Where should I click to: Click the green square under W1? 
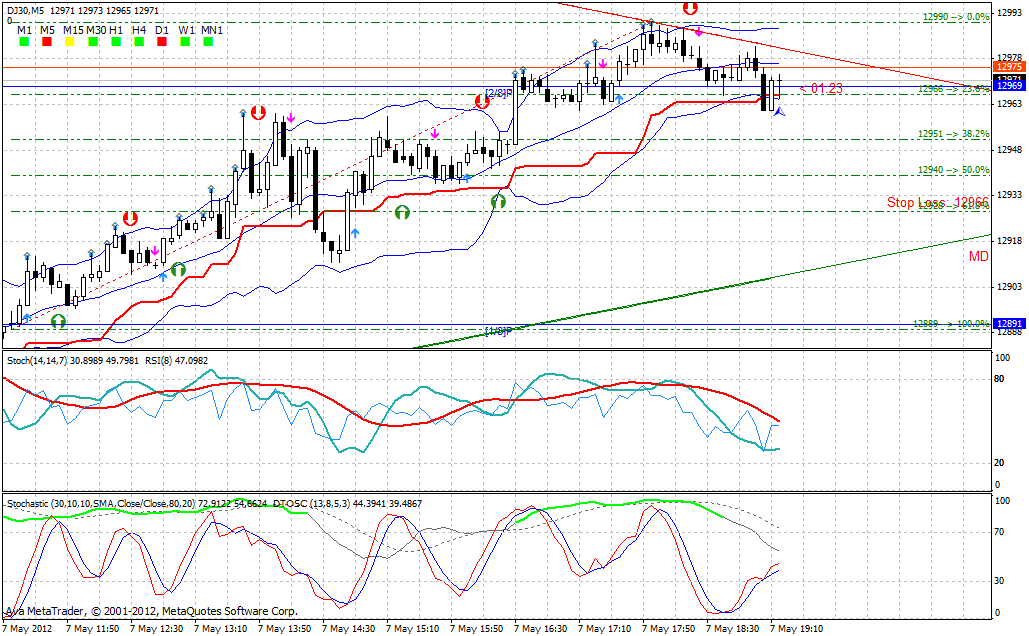click(x=185, y=42)
